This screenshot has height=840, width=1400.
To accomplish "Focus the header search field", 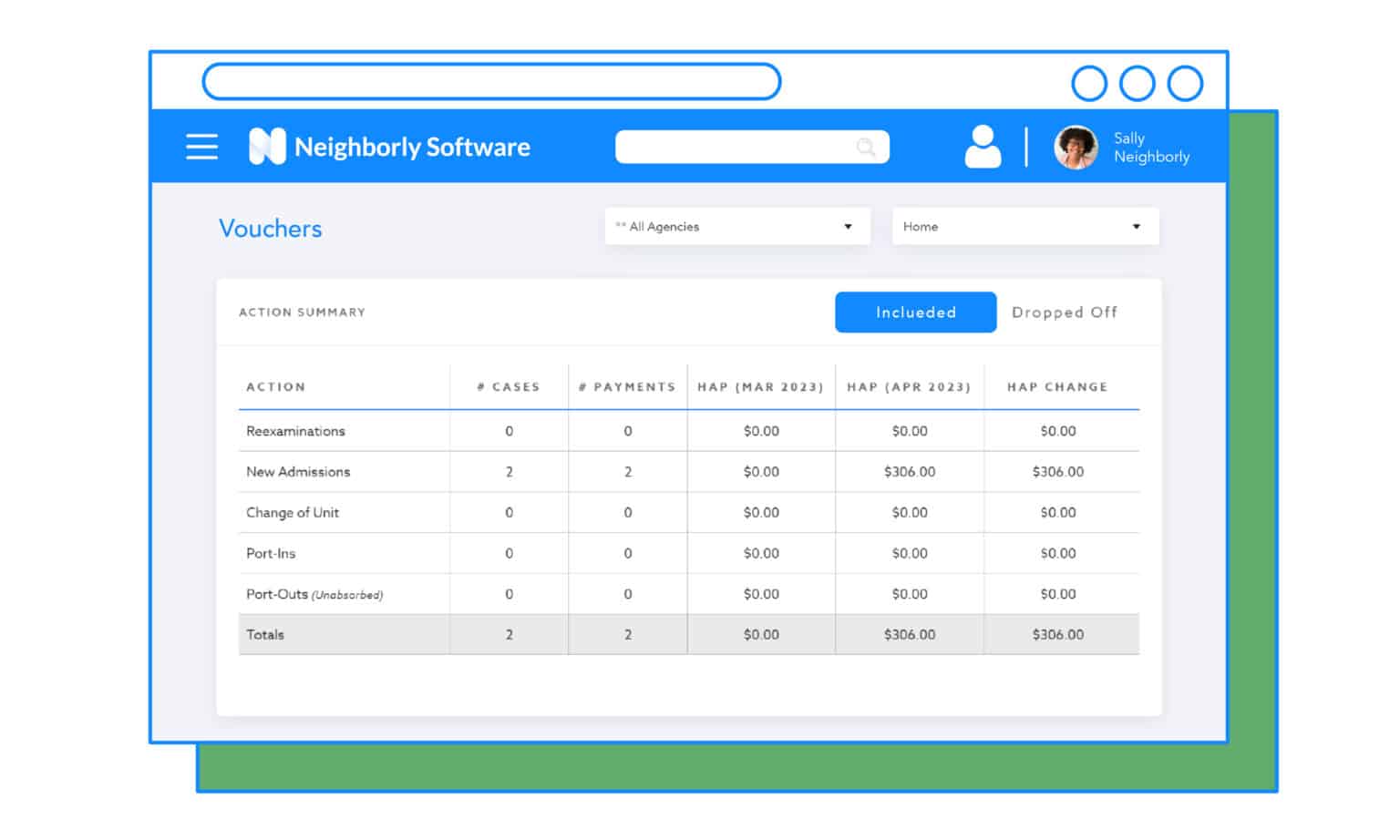I will [x=734, y=147].
